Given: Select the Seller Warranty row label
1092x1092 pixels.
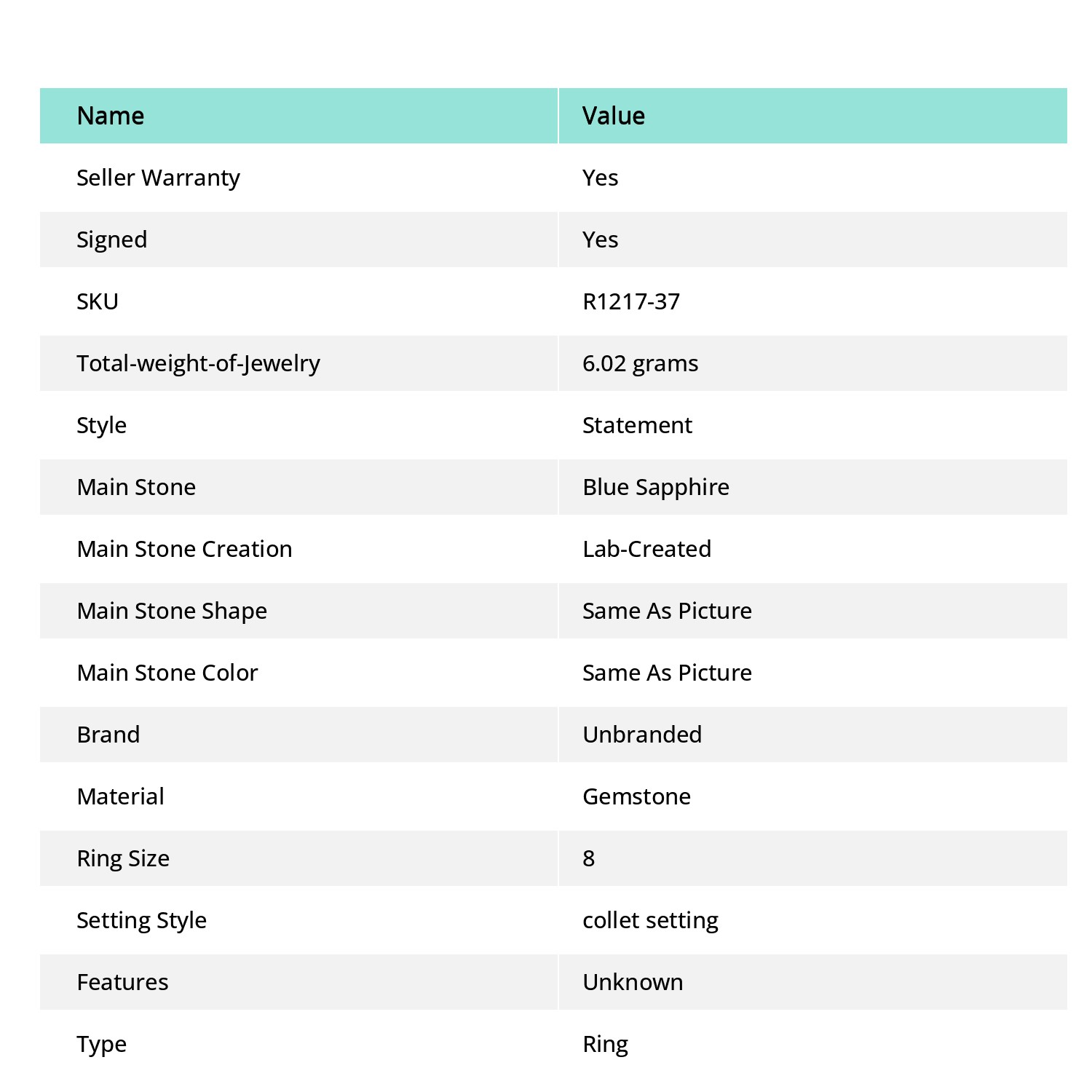Looking at the screenshot, I should pos(158,178).
